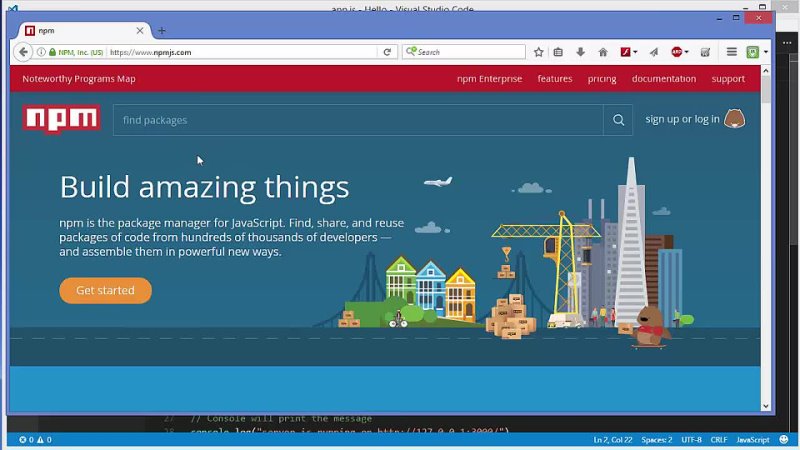Open a new browser tab with plus

point(162,31)
